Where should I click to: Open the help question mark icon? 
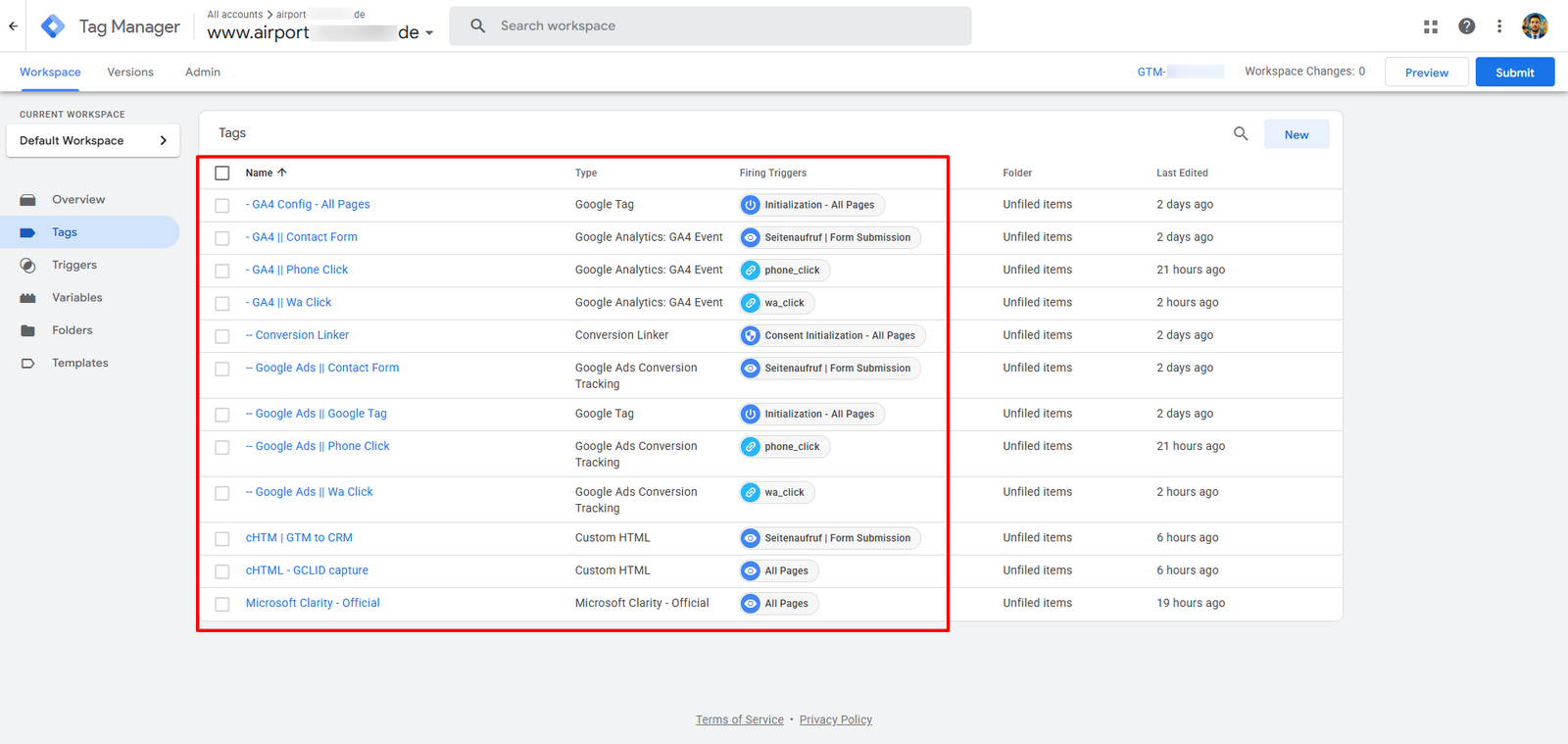[x=1466, y=26]
